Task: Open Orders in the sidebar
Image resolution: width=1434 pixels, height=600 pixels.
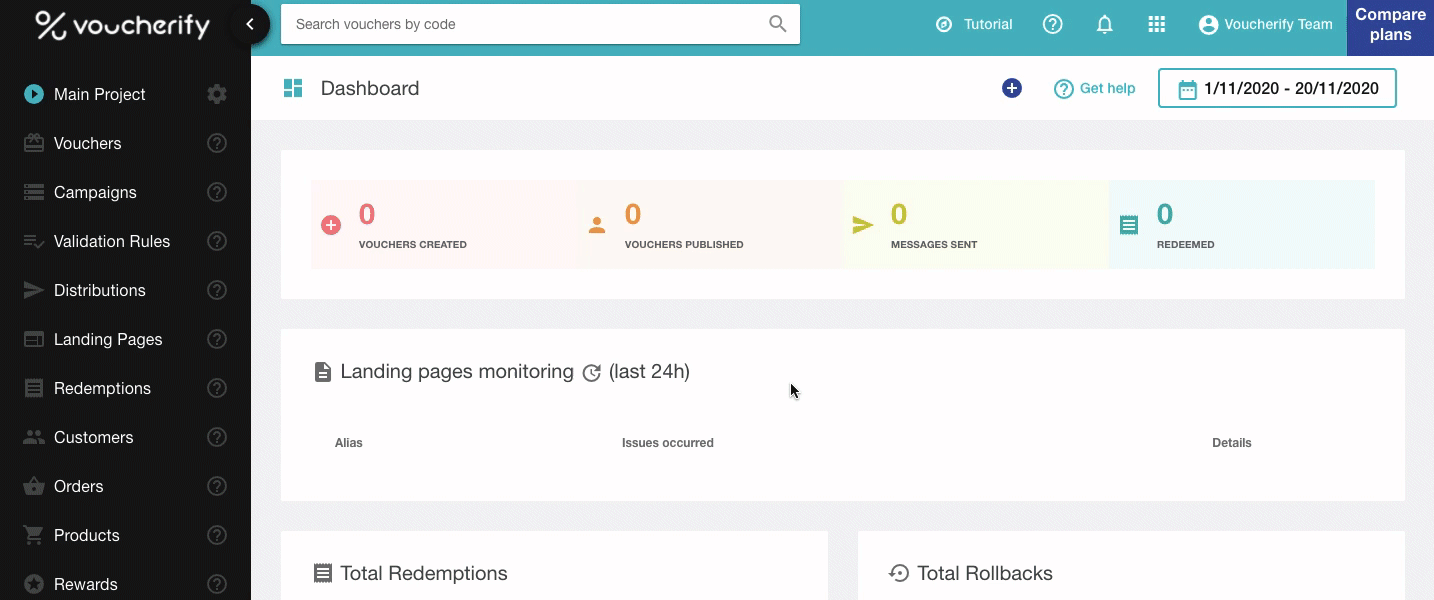Action: click(x=78, y=486)
